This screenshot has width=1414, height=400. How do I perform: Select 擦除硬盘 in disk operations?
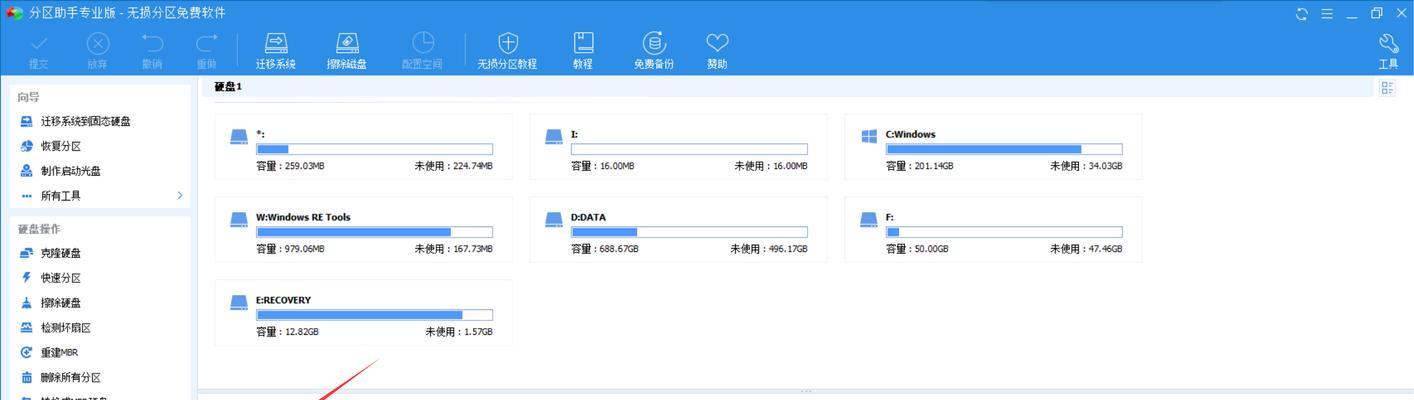[x=61, y=303]
